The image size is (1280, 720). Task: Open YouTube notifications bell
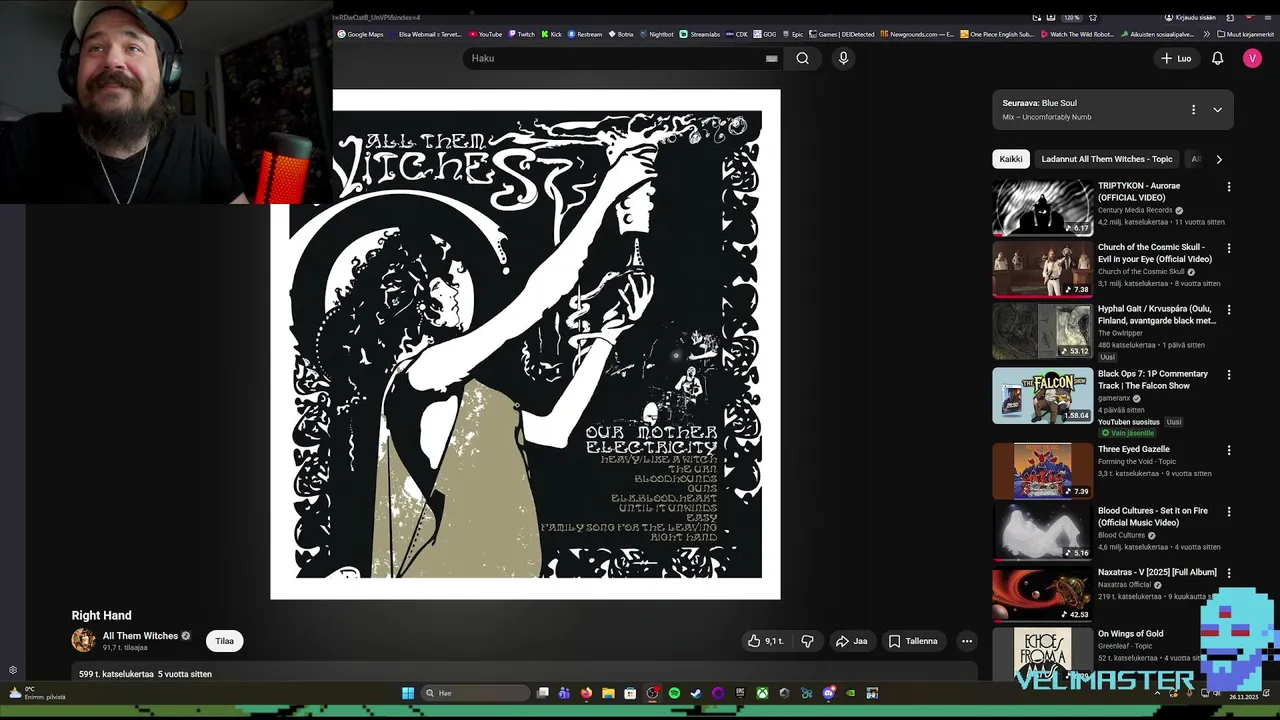pos(1217,58)
